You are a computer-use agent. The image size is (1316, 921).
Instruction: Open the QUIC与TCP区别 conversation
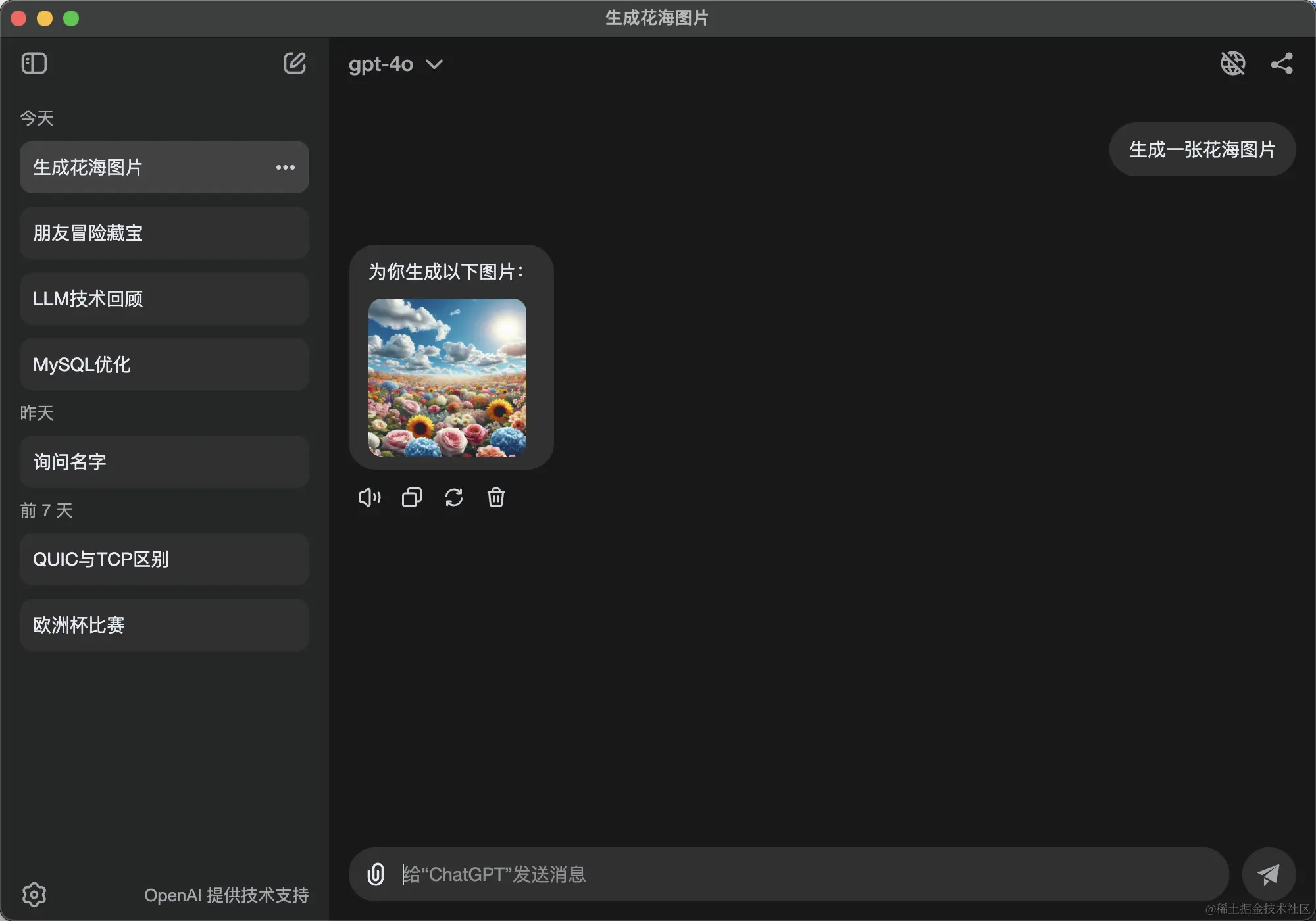164,559
